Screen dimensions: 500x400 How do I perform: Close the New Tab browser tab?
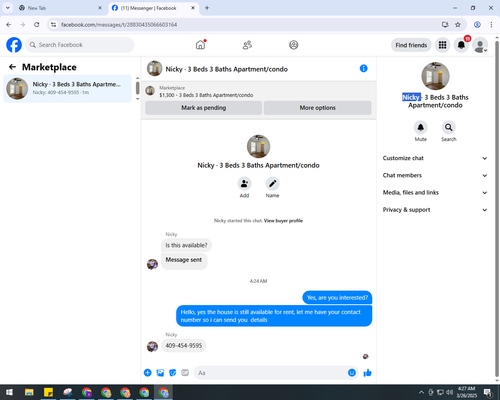100,8
